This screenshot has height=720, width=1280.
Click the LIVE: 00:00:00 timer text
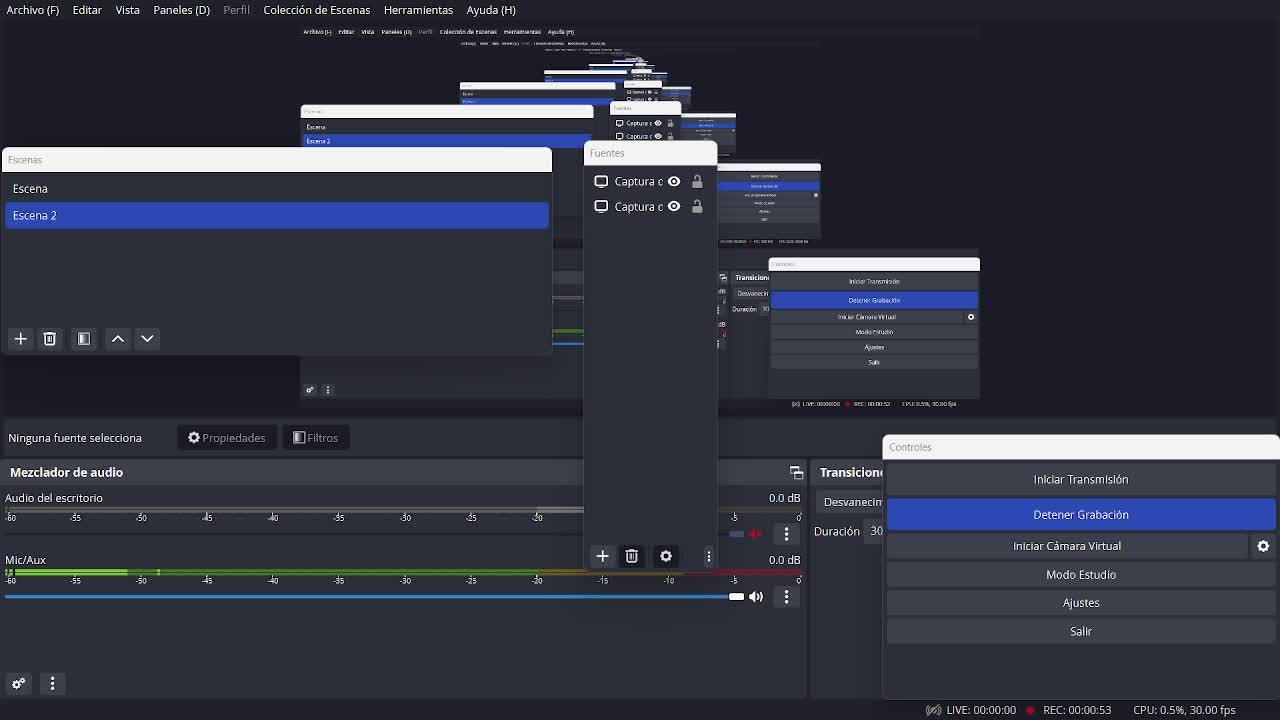point(981,710)
